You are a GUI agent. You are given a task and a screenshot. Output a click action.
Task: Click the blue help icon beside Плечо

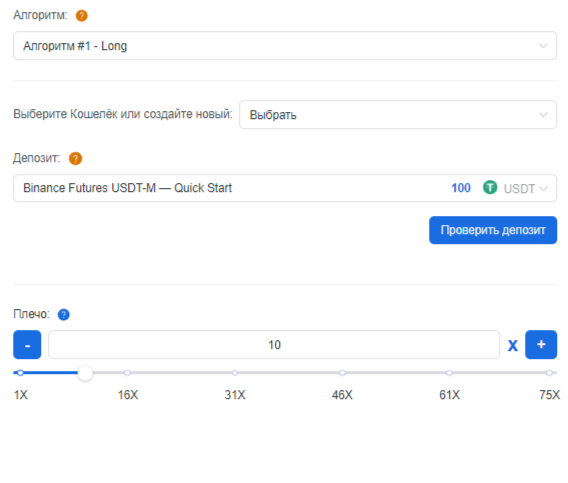pos(64,315)
